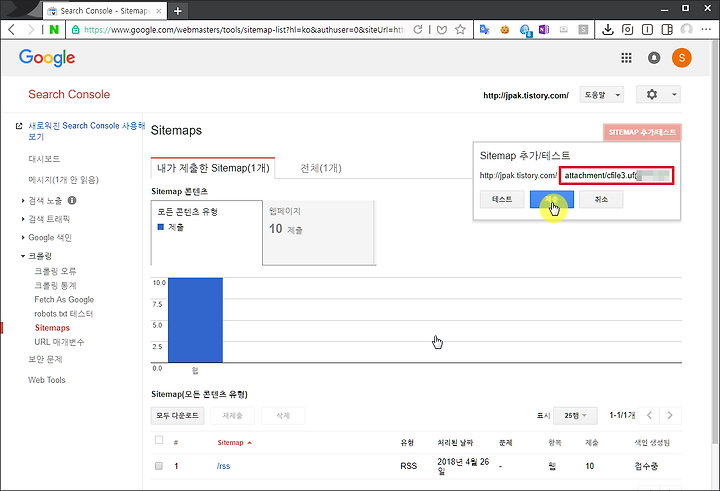Reload the page with the refresh icon
Image resolution: width=720 pixels, height=491 pixels.
(417, 30)
